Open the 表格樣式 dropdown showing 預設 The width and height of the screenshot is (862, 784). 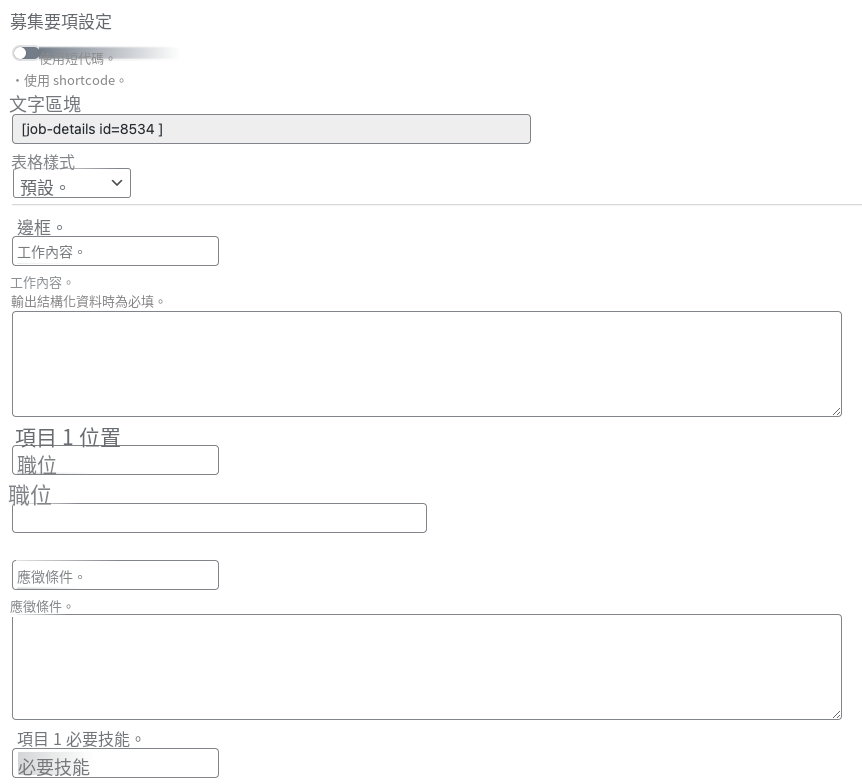point(71,183)
